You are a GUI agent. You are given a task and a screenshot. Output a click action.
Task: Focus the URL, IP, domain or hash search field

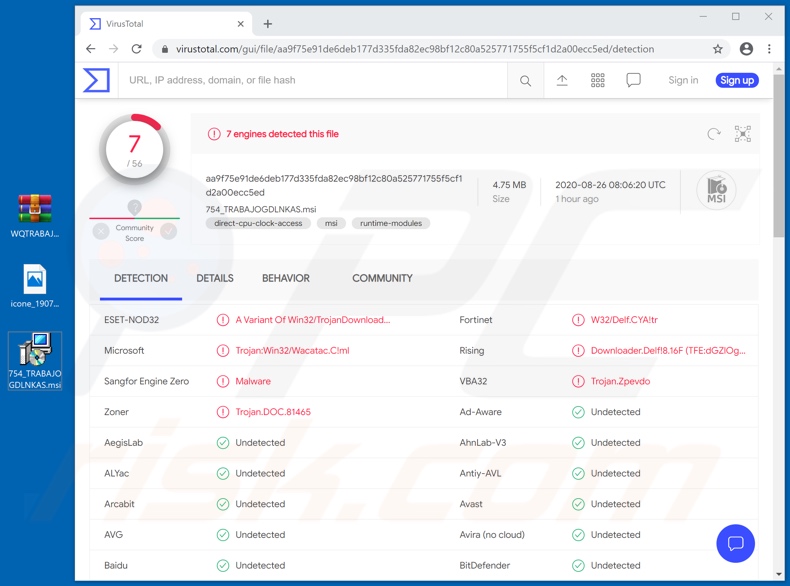(x=312, y=80)
